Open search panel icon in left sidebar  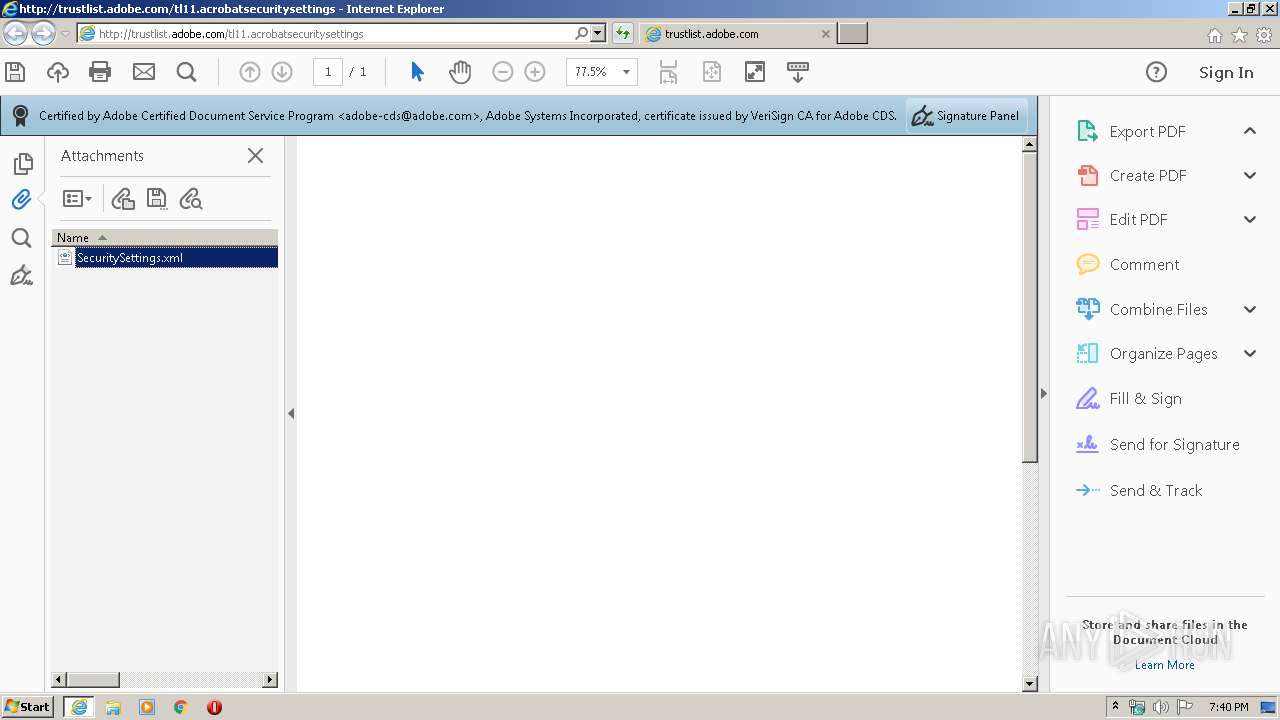pyautogui.click(x=21, y=238)
